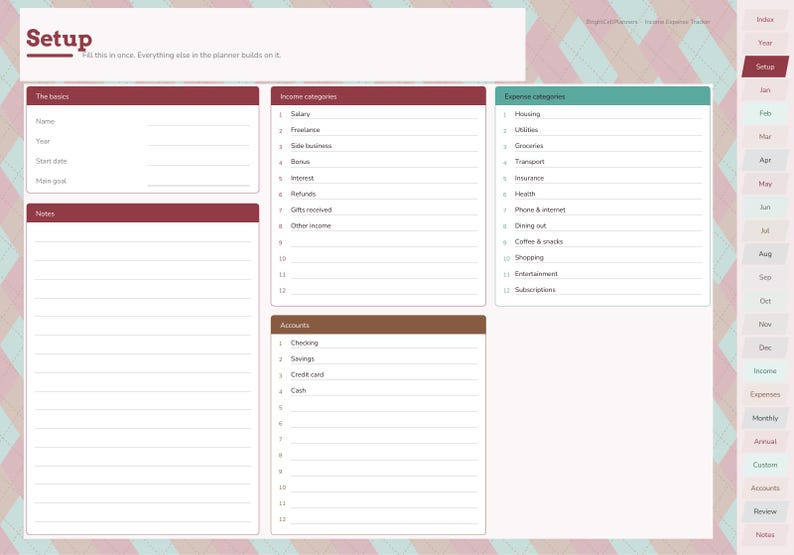The image size is (794, 555).
Task: Click the Subscriptions expense row
Action: click(603, 290)
